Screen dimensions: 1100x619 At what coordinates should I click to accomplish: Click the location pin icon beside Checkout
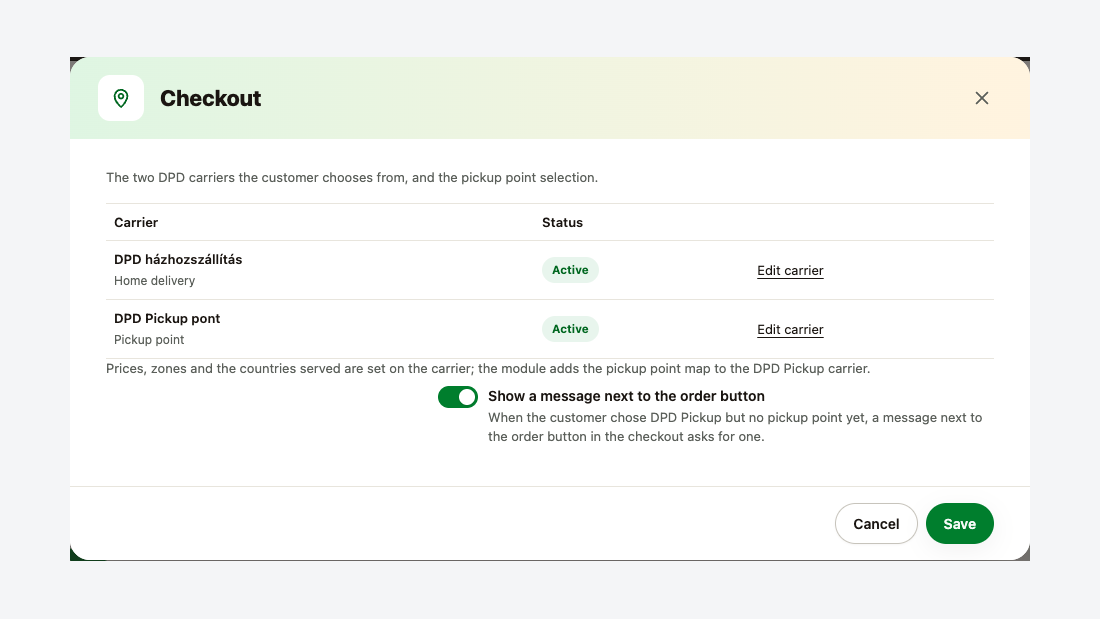tap(121, 98)
